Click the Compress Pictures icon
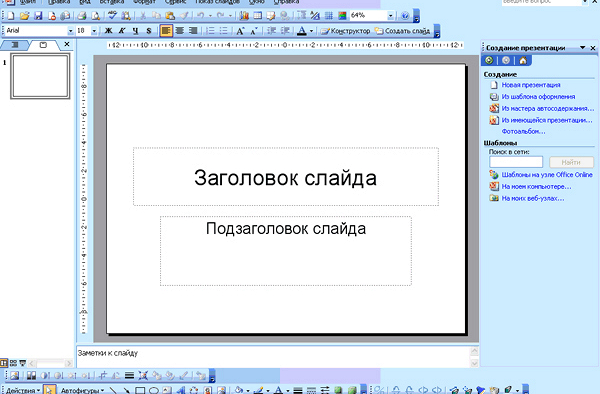600x394 pixels. pos(143,376)
